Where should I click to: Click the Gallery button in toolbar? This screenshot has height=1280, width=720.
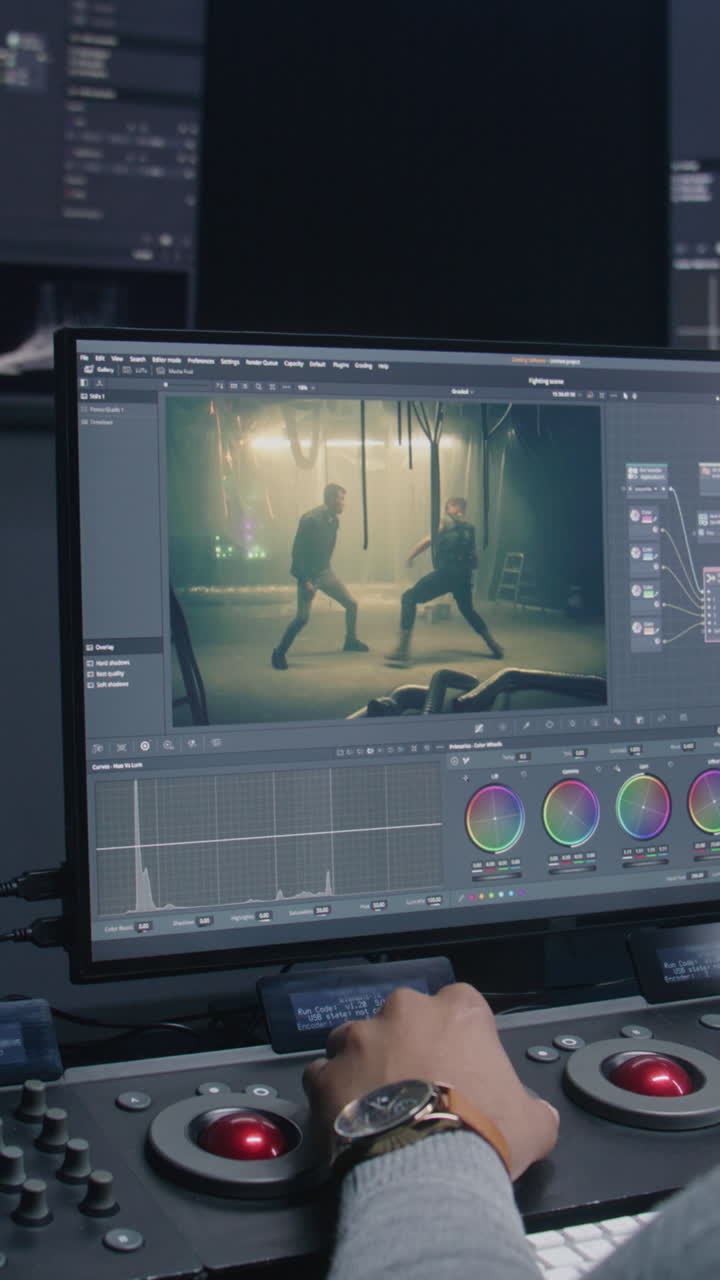pos(98,370)
